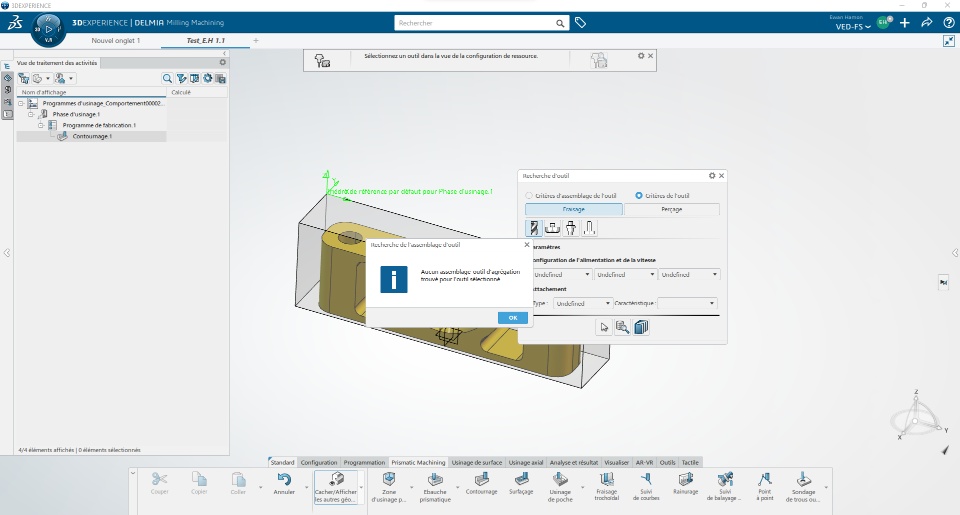
Task: Click Cacher/Afficher les autres géo tool
Action: pos(336,487)
